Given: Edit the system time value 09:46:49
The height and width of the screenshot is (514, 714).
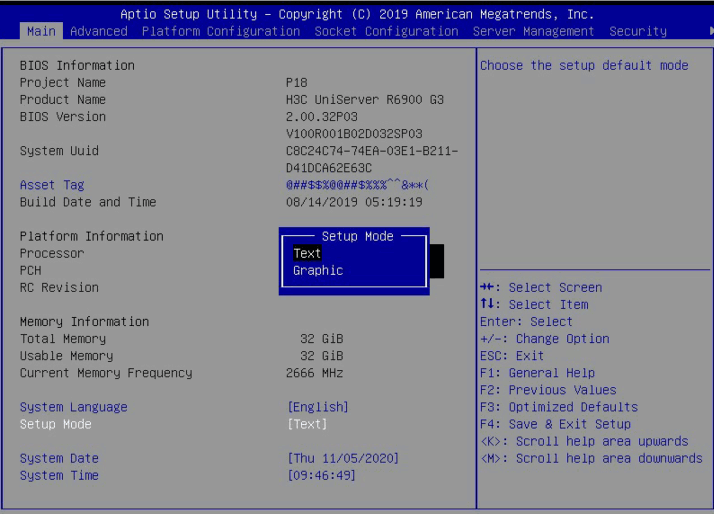Looking at the screenshot, I should pyautogui.click(x=321, y=475).
